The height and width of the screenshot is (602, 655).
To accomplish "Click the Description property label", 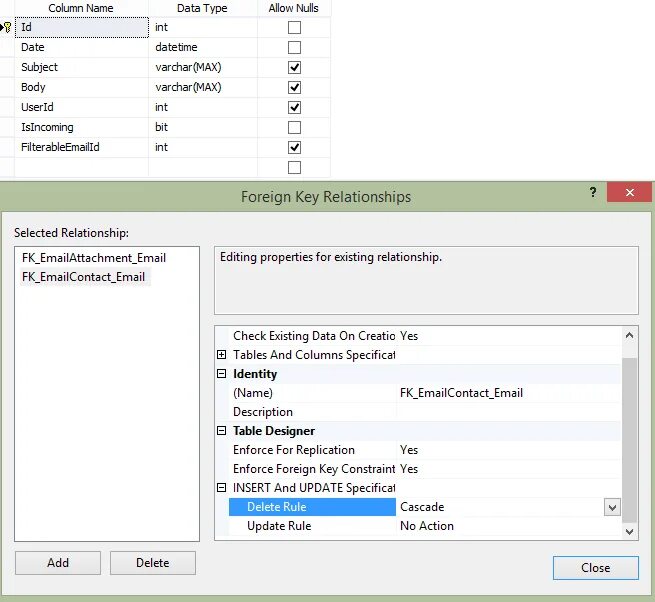I will [263, 412].
